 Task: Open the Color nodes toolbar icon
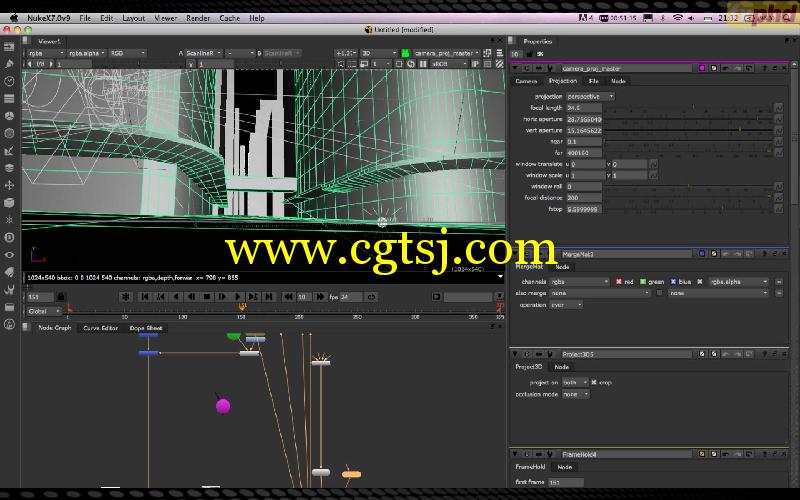coord(9,116)
